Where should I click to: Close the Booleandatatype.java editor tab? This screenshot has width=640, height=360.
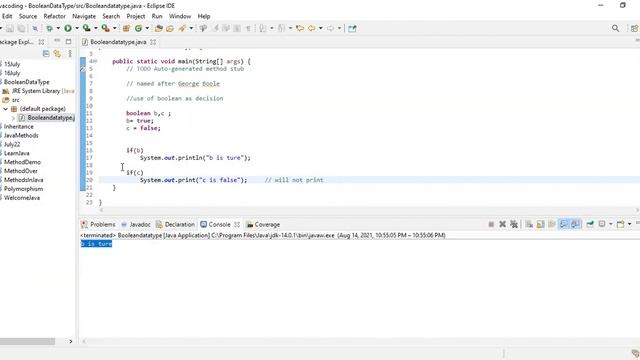[153, 42]
